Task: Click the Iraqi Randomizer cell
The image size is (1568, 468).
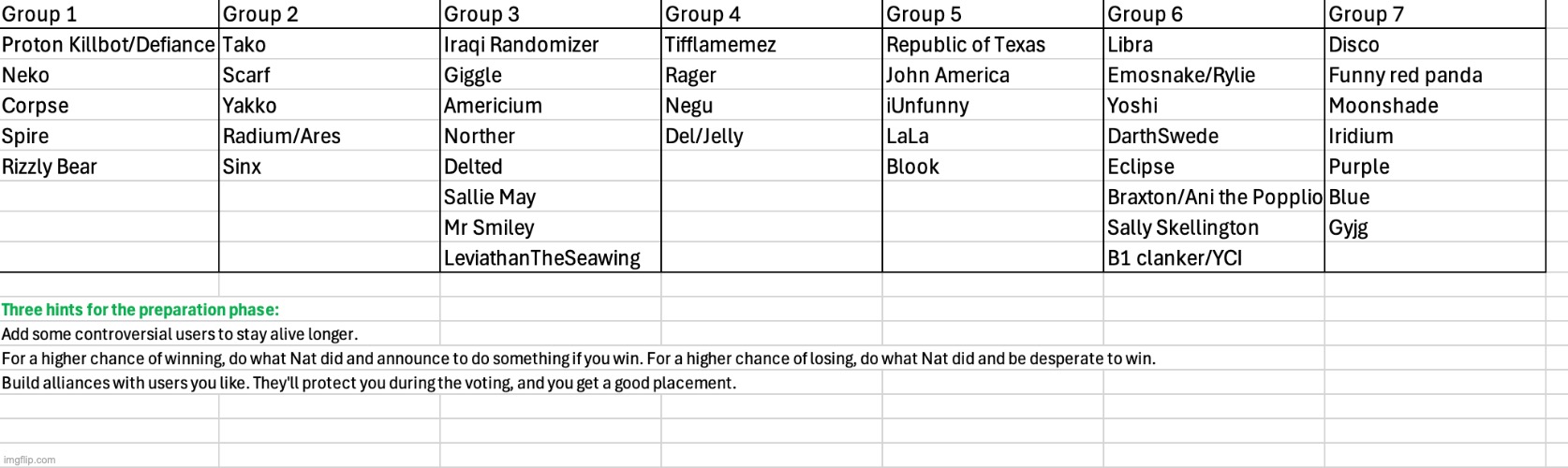Action: click(x=551, y=44)
